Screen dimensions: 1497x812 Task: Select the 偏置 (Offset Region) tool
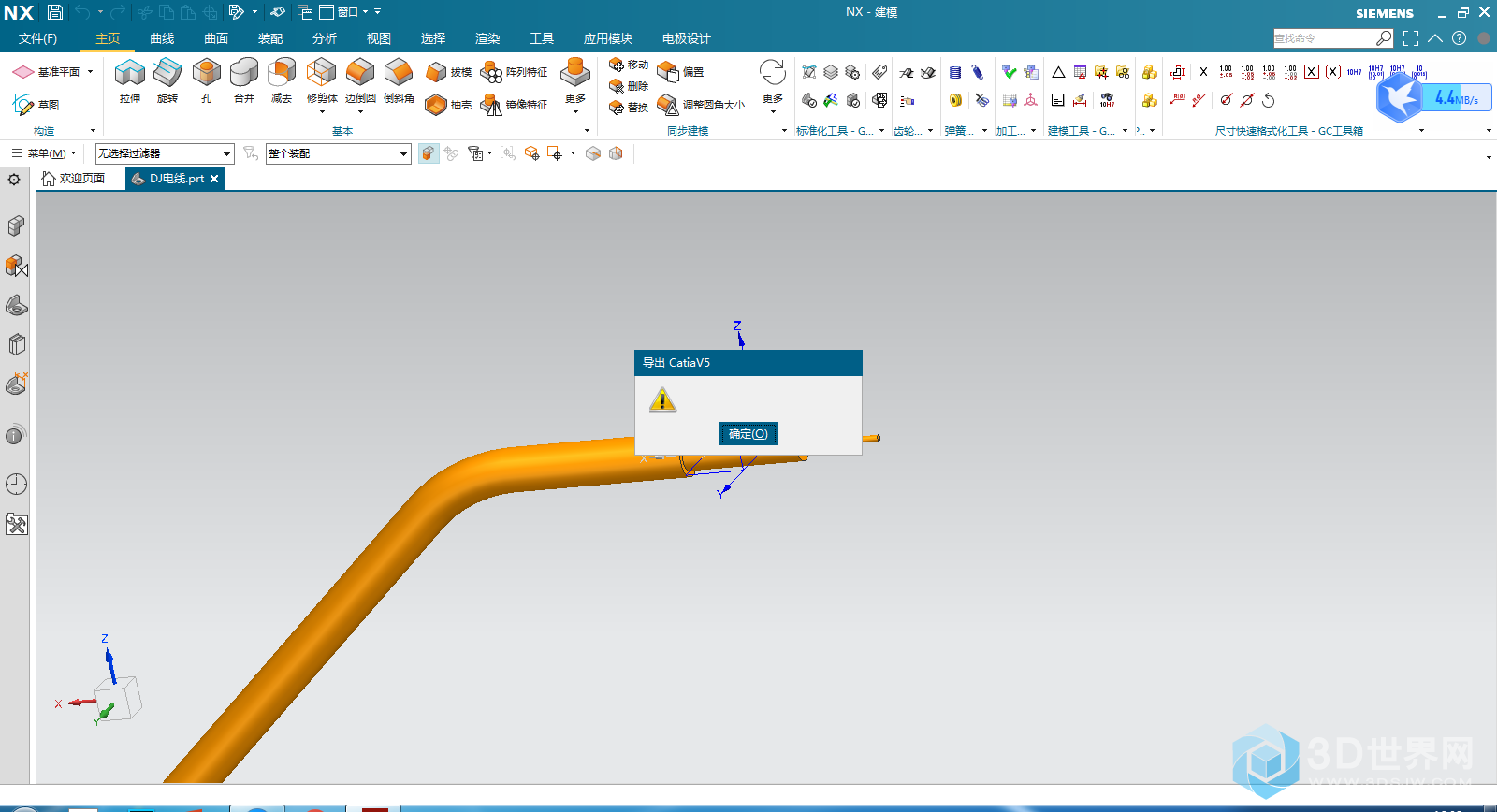tap(680, 72)
